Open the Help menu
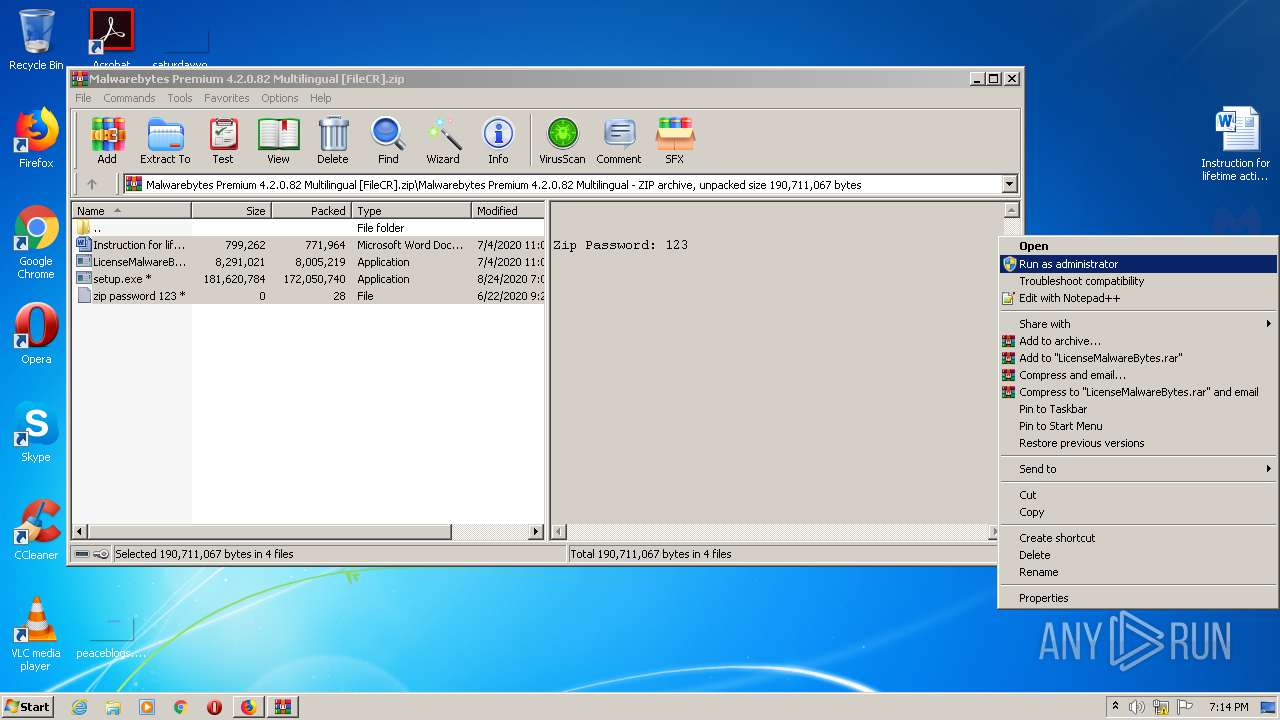This screenshot has width=1280, height=720. click(320, 98)
